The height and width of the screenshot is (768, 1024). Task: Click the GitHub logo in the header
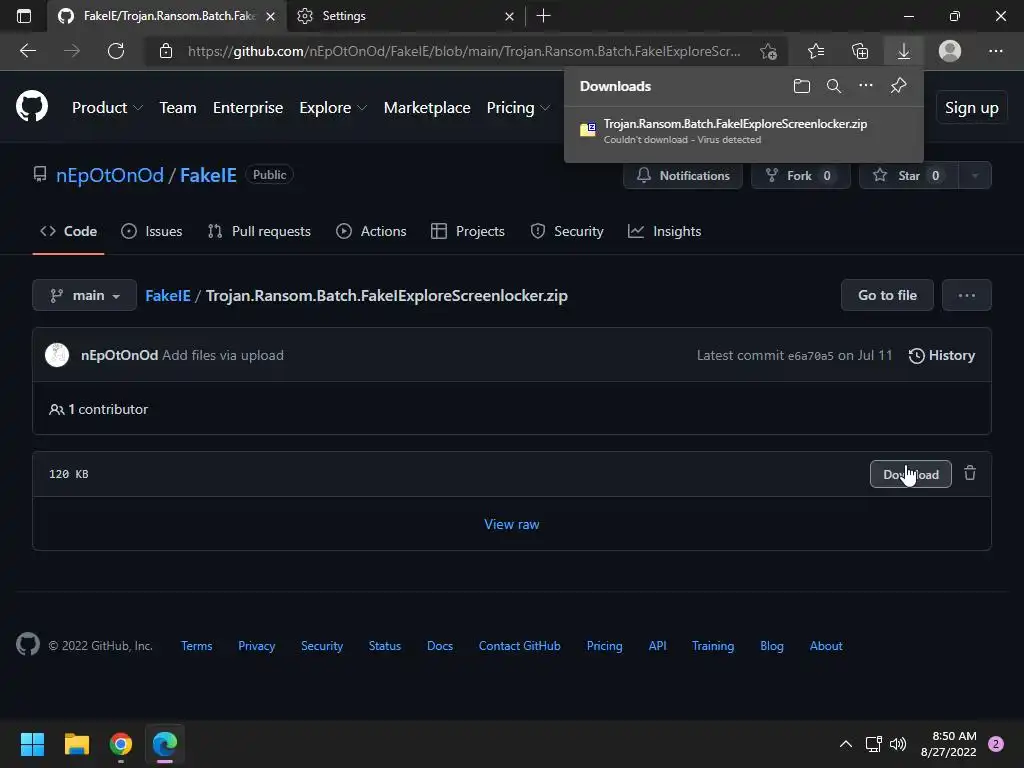pyautogui.click(x=32, y=107)
